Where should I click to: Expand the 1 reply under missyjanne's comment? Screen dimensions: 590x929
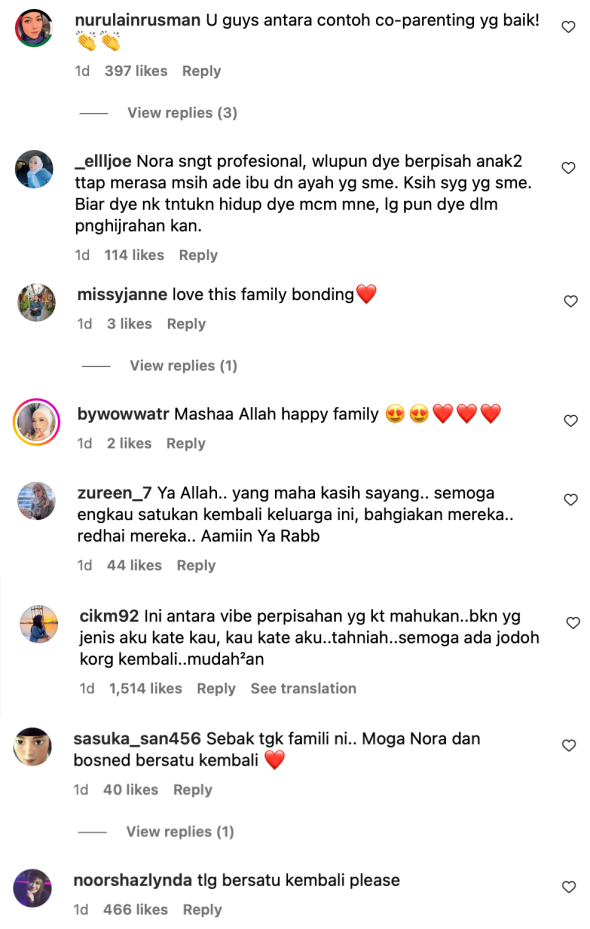[184, 366]
